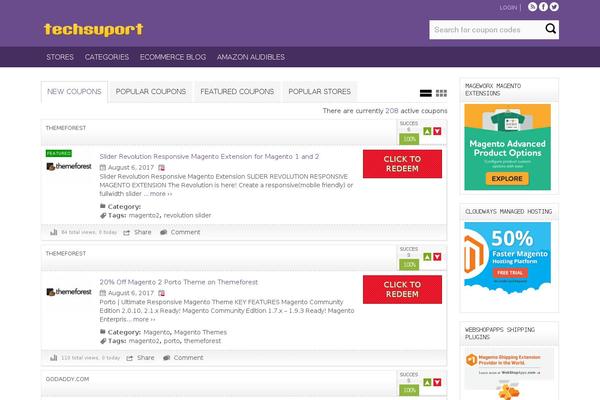Click comment bubble icon under Porto Theme coupon

[x=166, y=358]
